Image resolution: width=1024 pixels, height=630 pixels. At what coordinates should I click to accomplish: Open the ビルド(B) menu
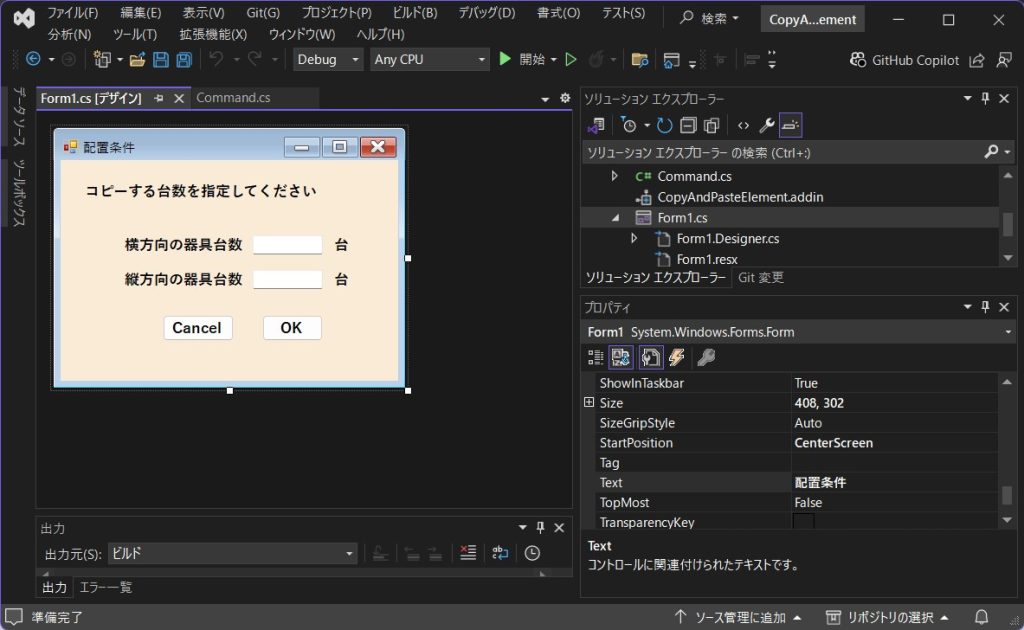pos(413,13)
